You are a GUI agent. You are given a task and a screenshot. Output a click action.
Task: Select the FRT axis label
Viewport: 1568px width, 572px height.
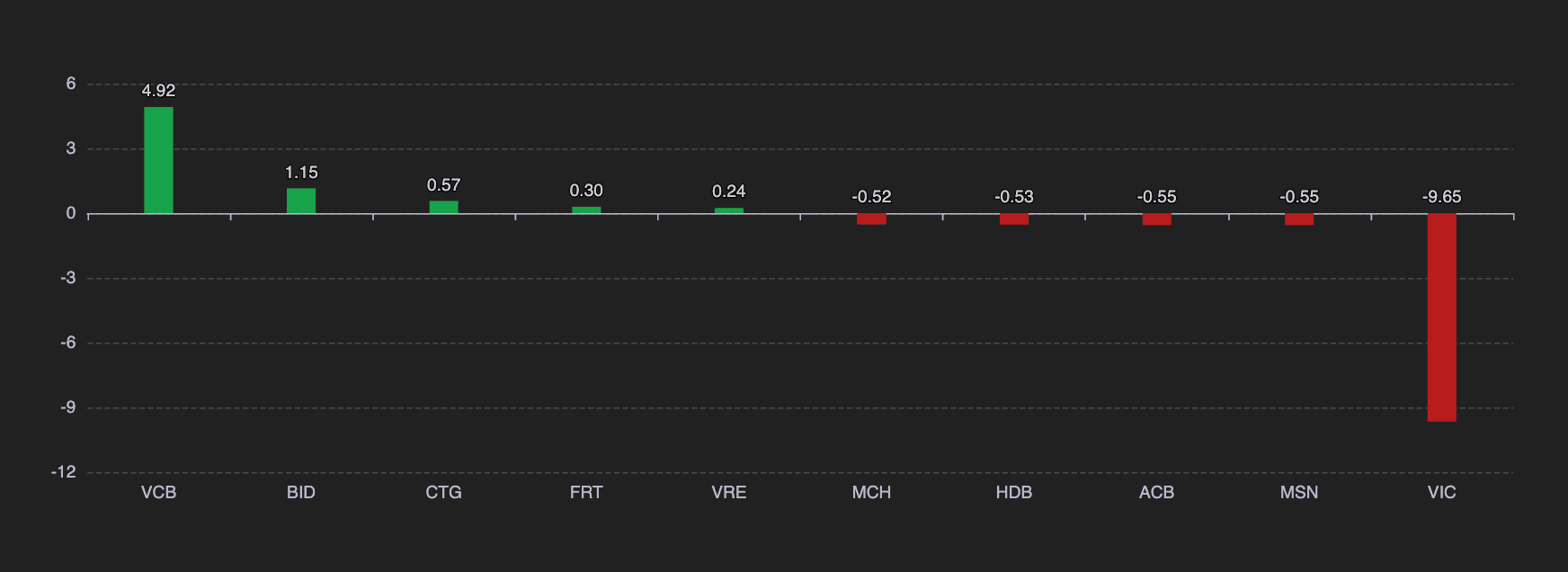[586, 493]
